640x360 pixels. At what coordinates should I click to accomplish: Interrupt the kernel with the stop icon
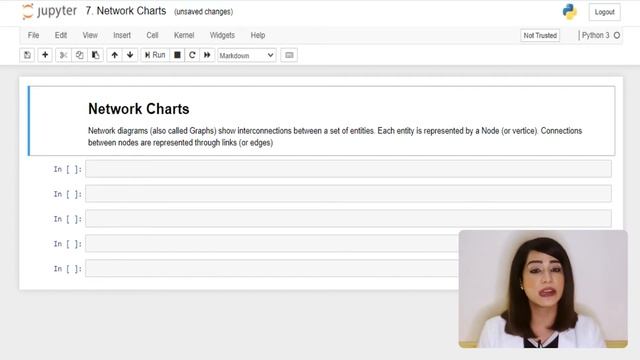point(177,55)
